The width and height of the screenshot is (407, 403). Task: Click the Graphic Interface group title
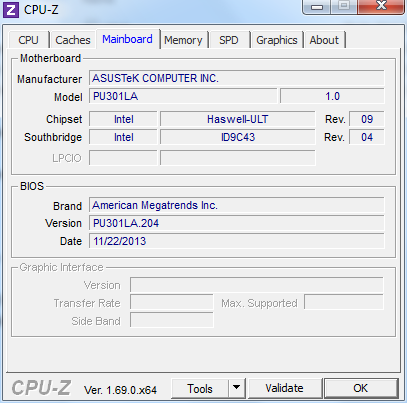point(61,267)
